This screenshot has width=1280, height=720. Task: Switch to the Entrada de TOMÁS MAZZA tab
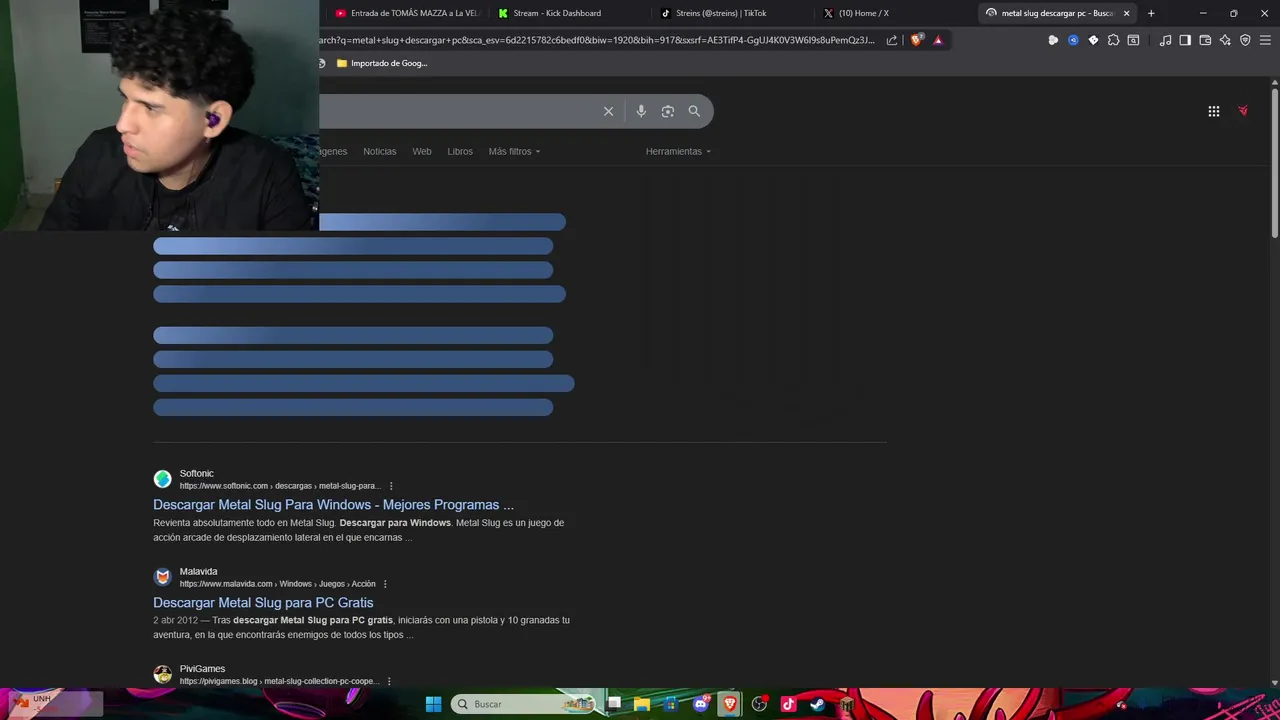[x=407, y=13]
